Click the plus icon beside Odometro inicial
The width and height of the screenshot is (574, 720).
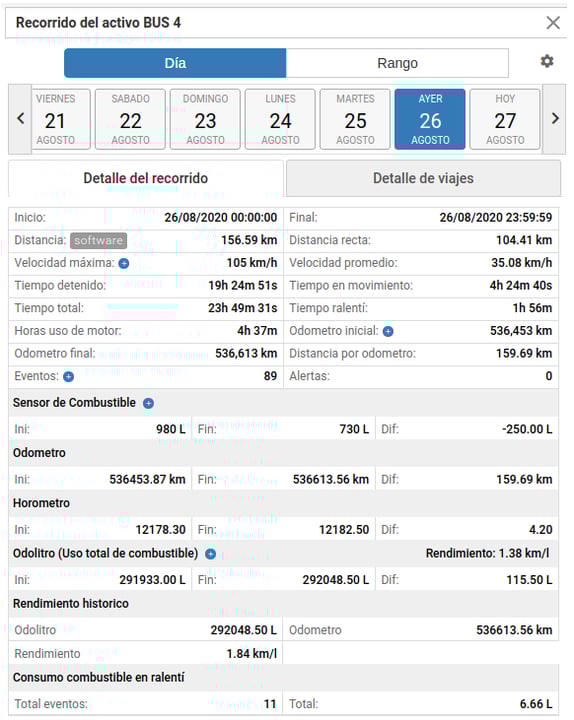coord(388,332)
